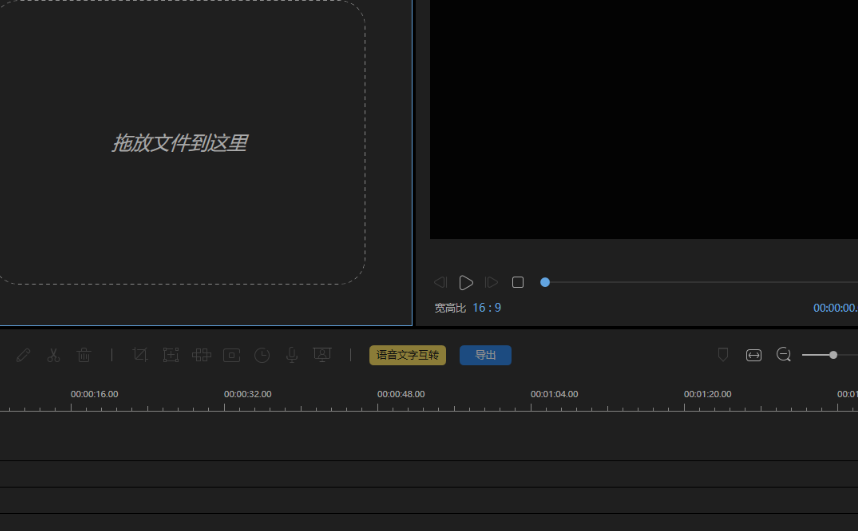Start microphone voiceover recording
The width and height of the screenshot is (858, 531).
[x=292, y=355]
